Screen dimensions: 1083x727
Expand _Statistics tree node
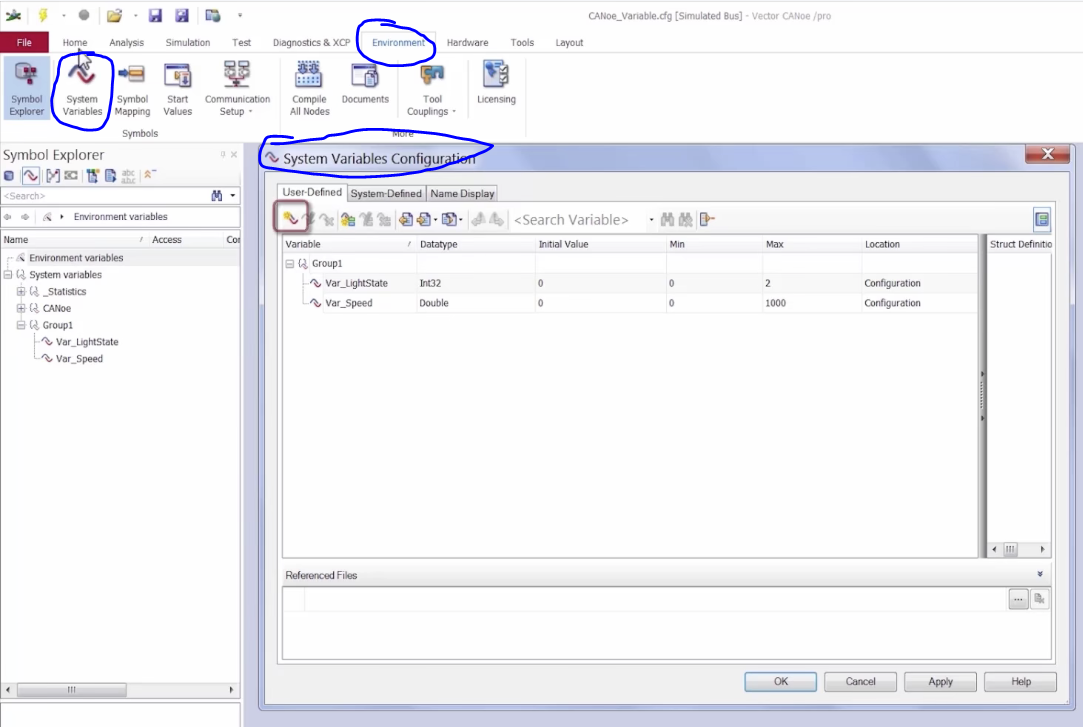click(x=21, y=291)
